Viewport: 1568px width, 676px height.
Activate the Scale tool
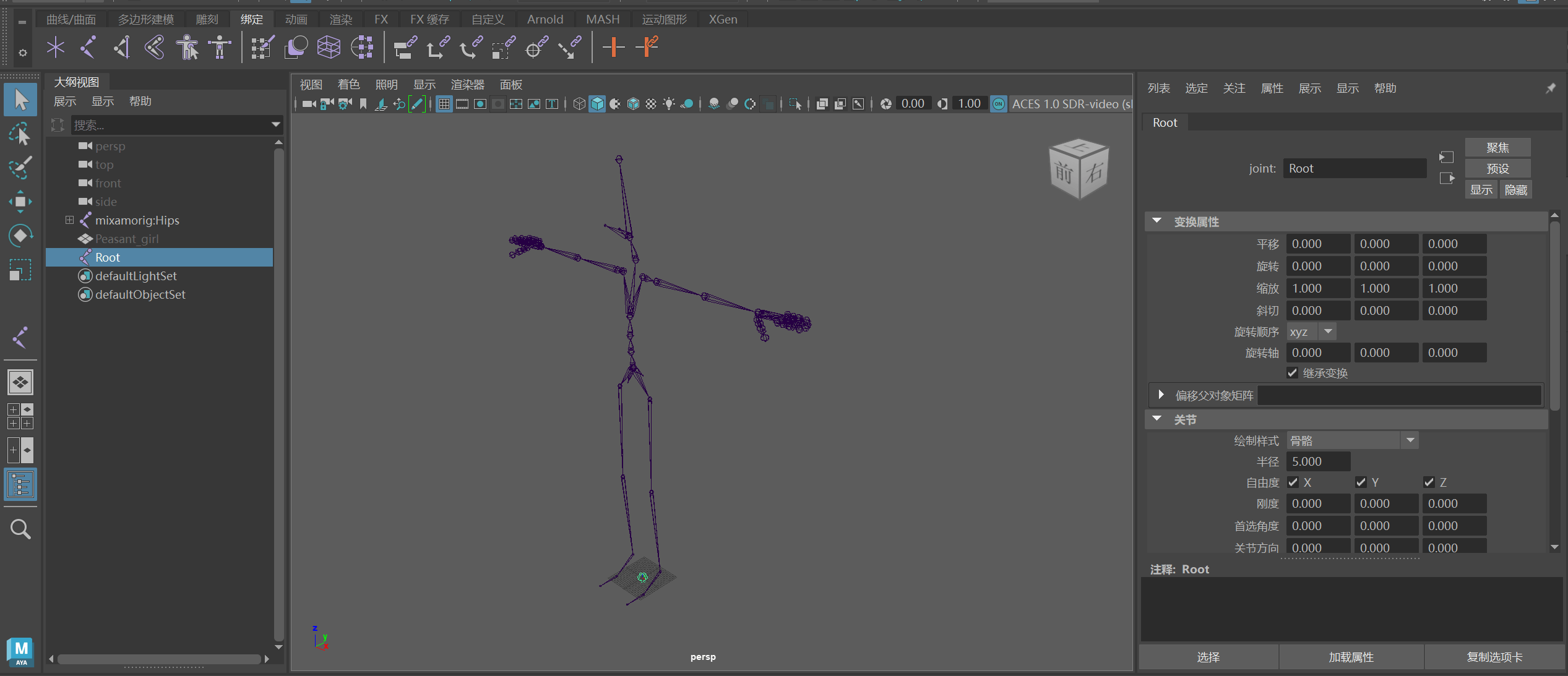click(20, 270)
